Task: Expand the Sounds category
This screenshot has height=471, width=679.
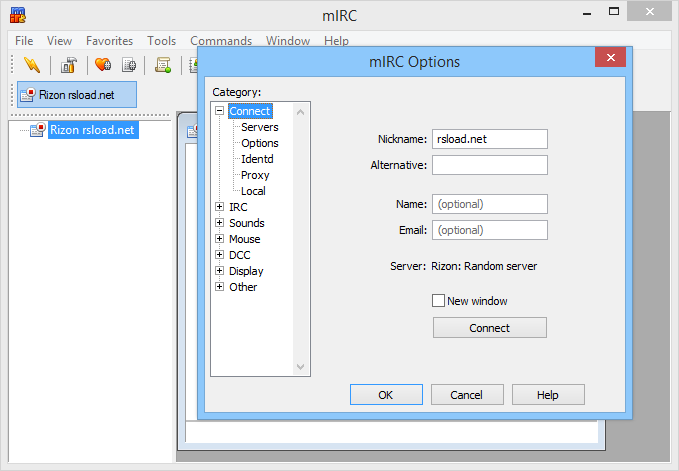Action: pyautogui.click(x=220, y=223)
